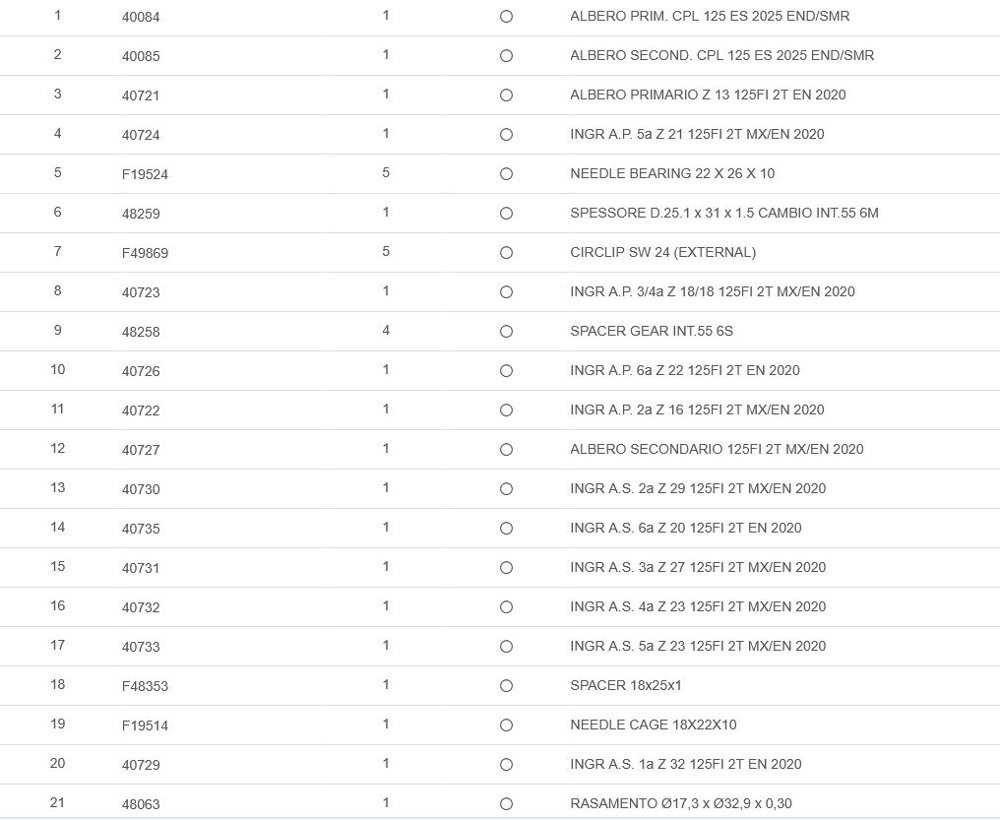Screen dimensions: 1000x820
Task: Open part number 40735
Action: 141,529
